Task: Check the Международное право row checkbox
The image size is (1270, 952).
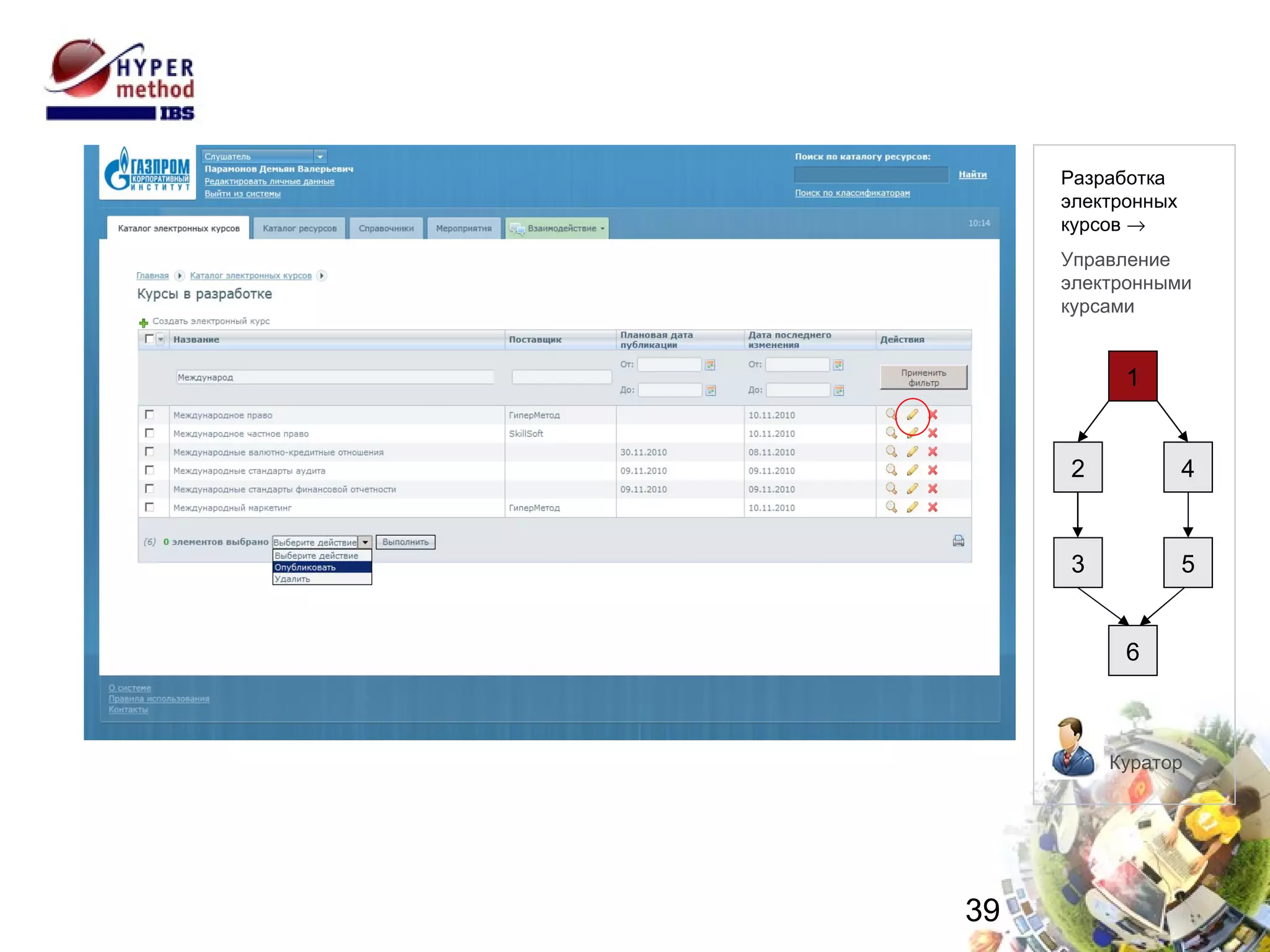Action: tap(149, 415)
